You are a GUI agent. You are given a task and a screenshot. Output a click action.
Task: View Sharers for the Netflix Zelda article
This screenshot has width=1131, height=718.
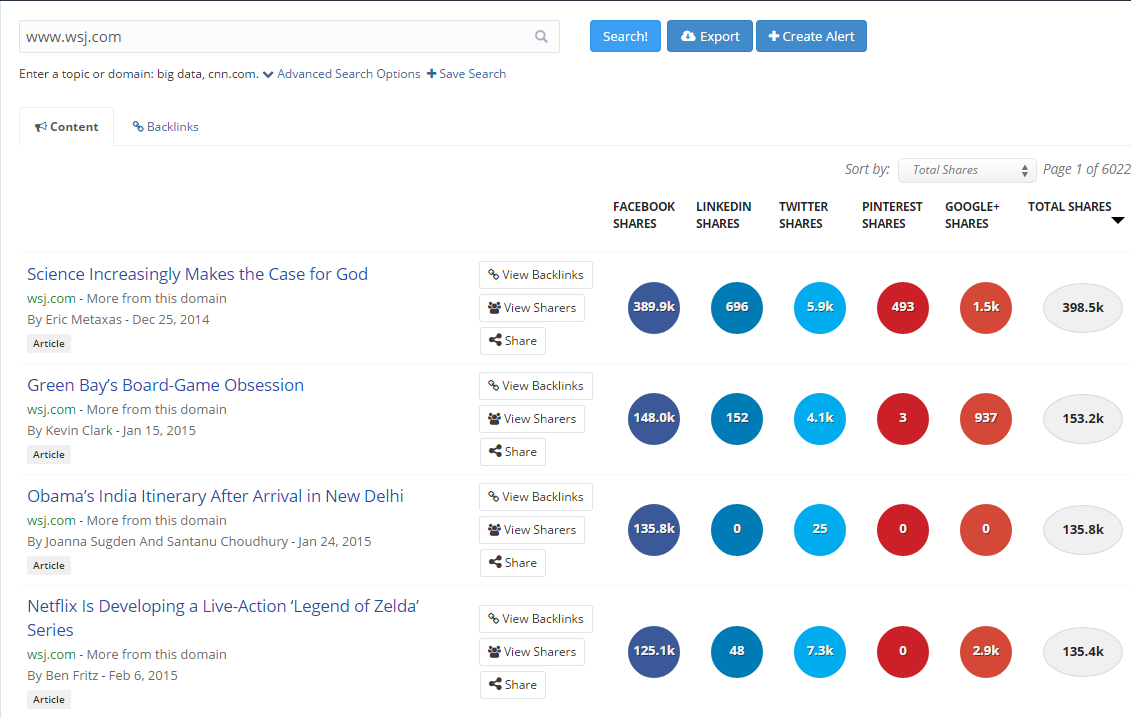pos(532,652)
